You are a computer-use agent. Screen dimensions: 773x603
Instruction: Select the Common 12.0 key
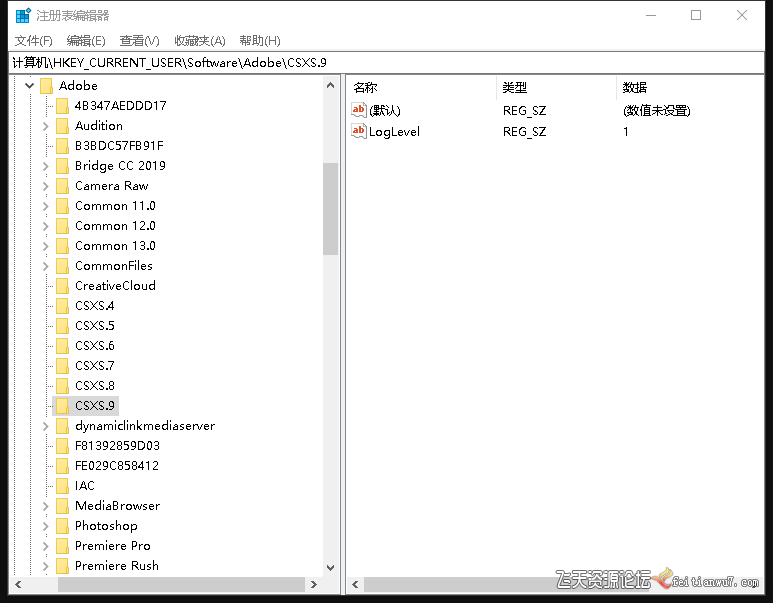115,226
